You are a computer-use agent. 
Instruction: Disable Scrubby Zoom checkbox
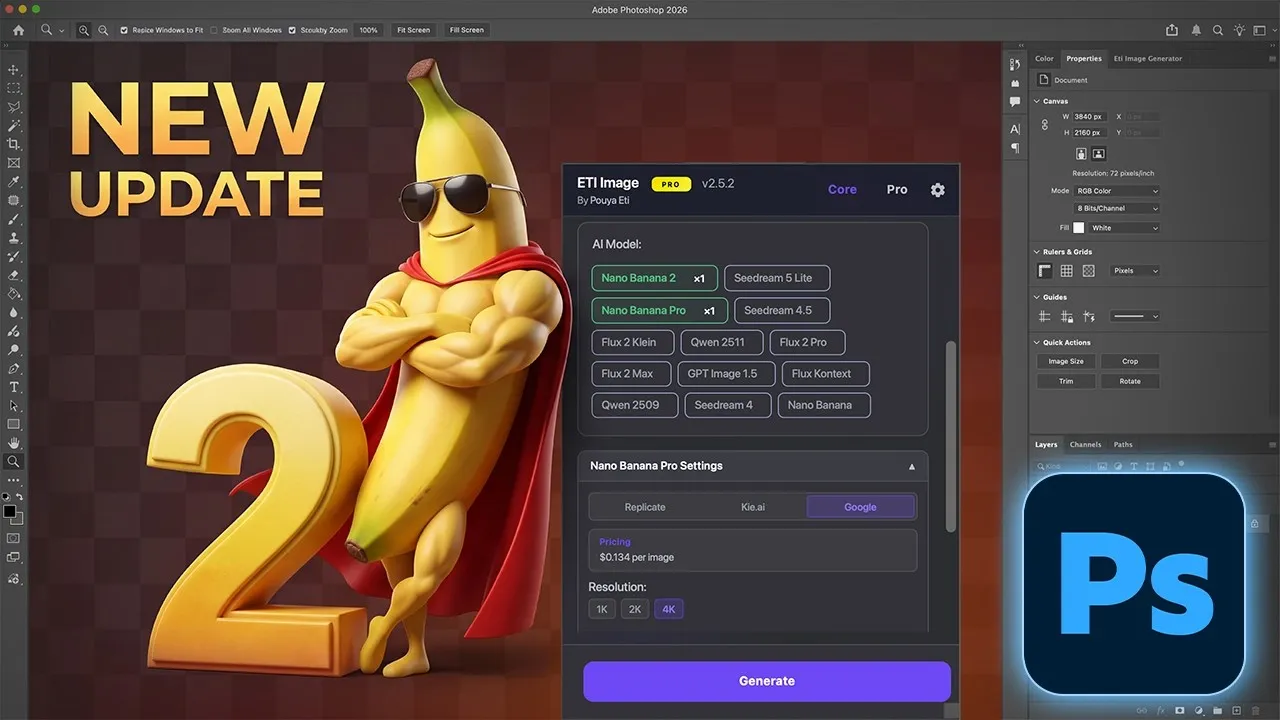pyautogui.click(x=292, y=30)
